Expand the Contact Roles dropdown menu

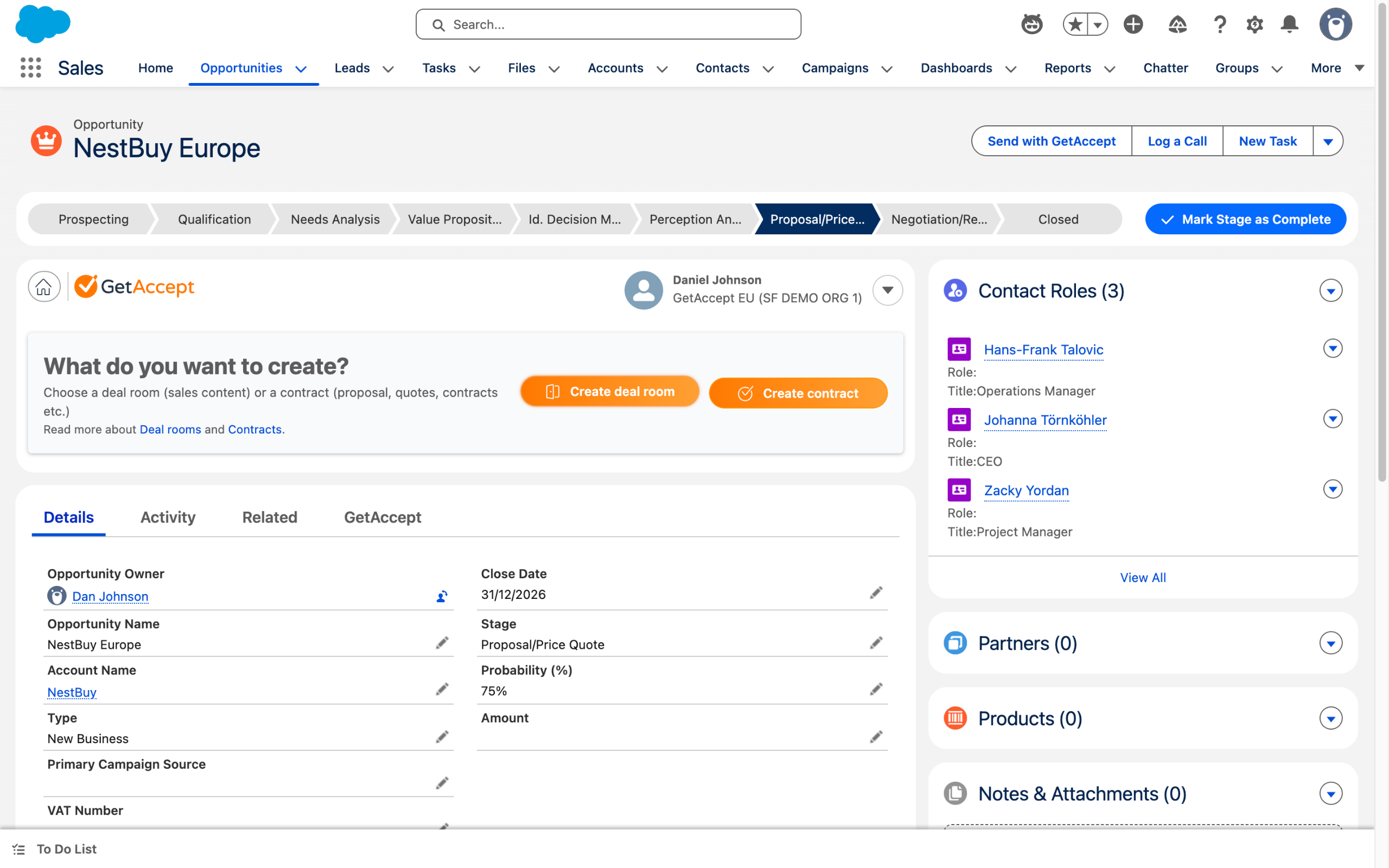[x=1330, y=290]
